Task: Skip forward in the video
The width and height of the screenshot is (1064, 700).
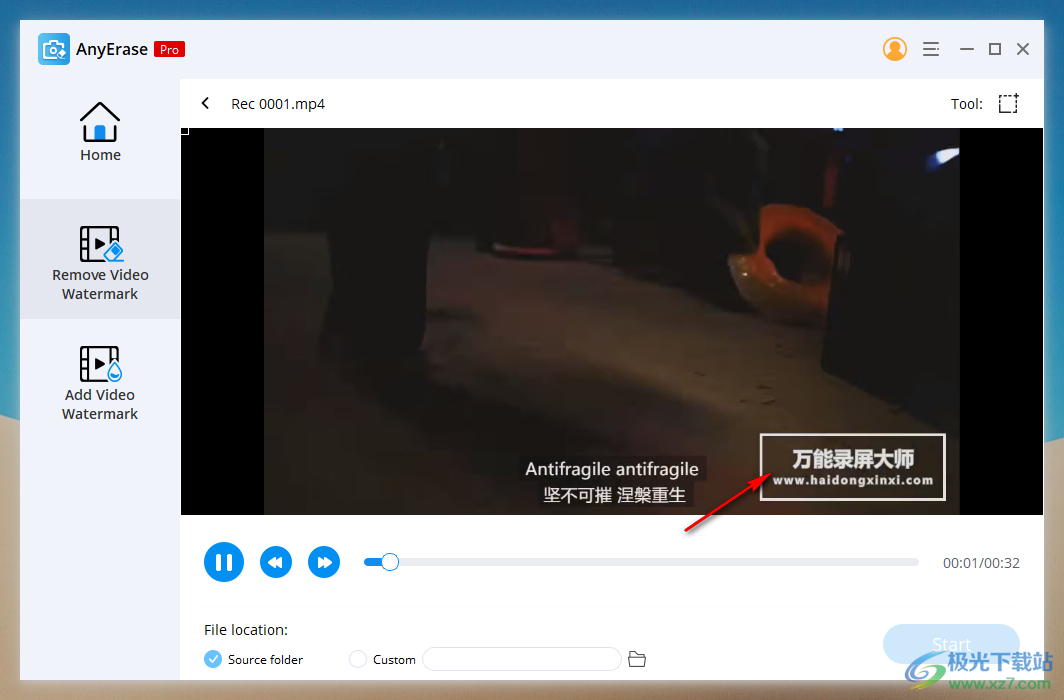Action: (324, 562)
